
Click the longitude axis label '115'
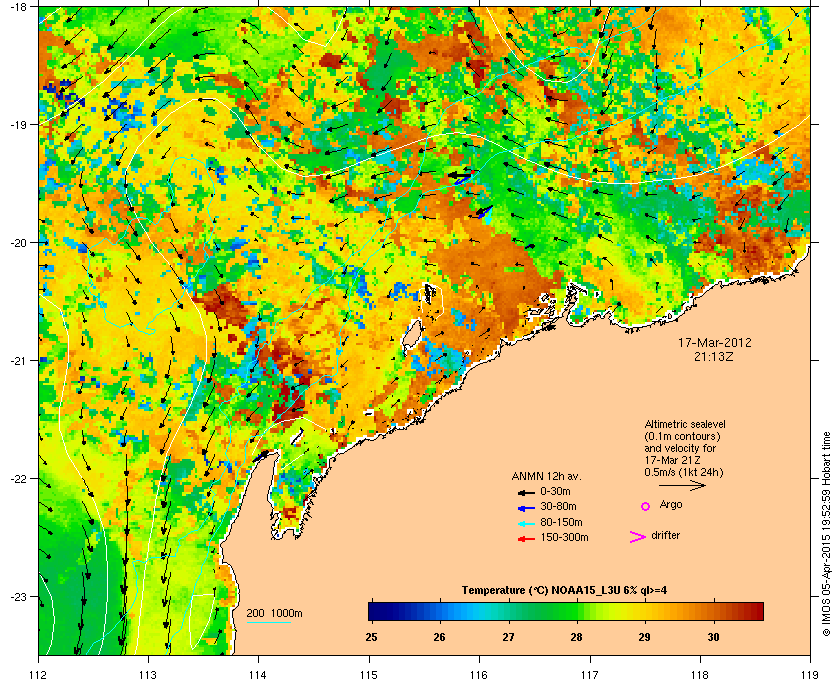pos(369,675)
